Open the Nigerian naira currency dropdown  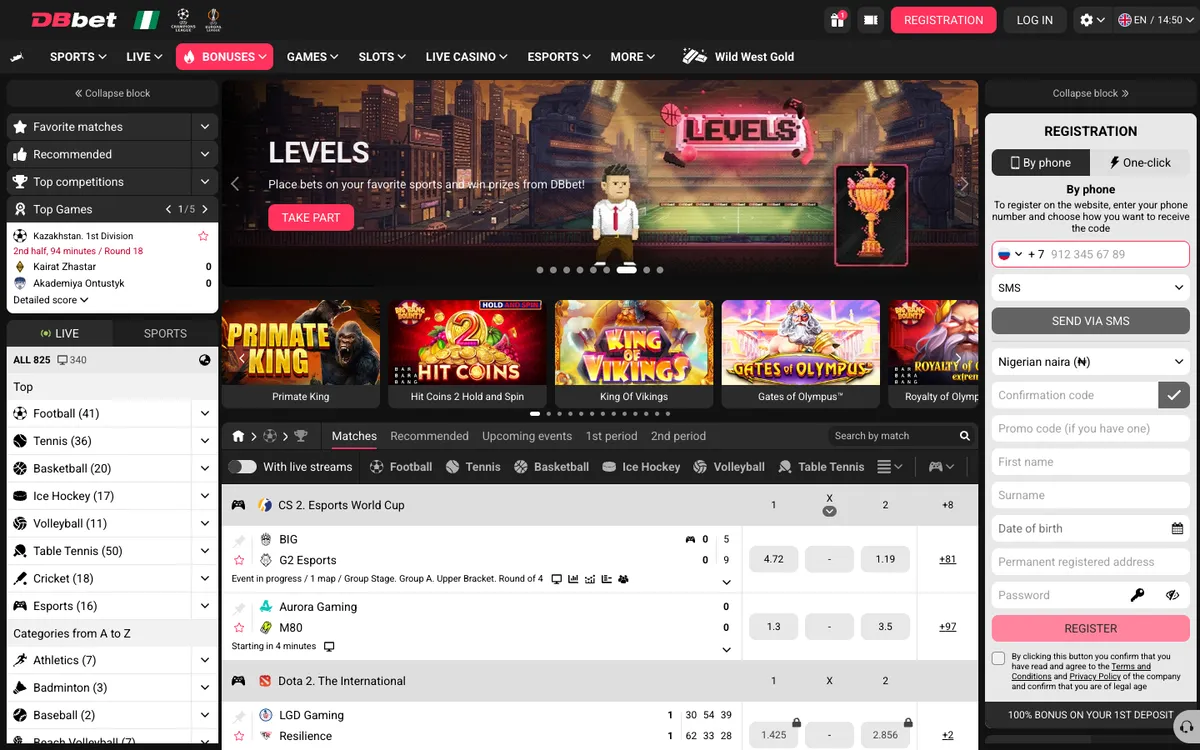click(1090, 362)
